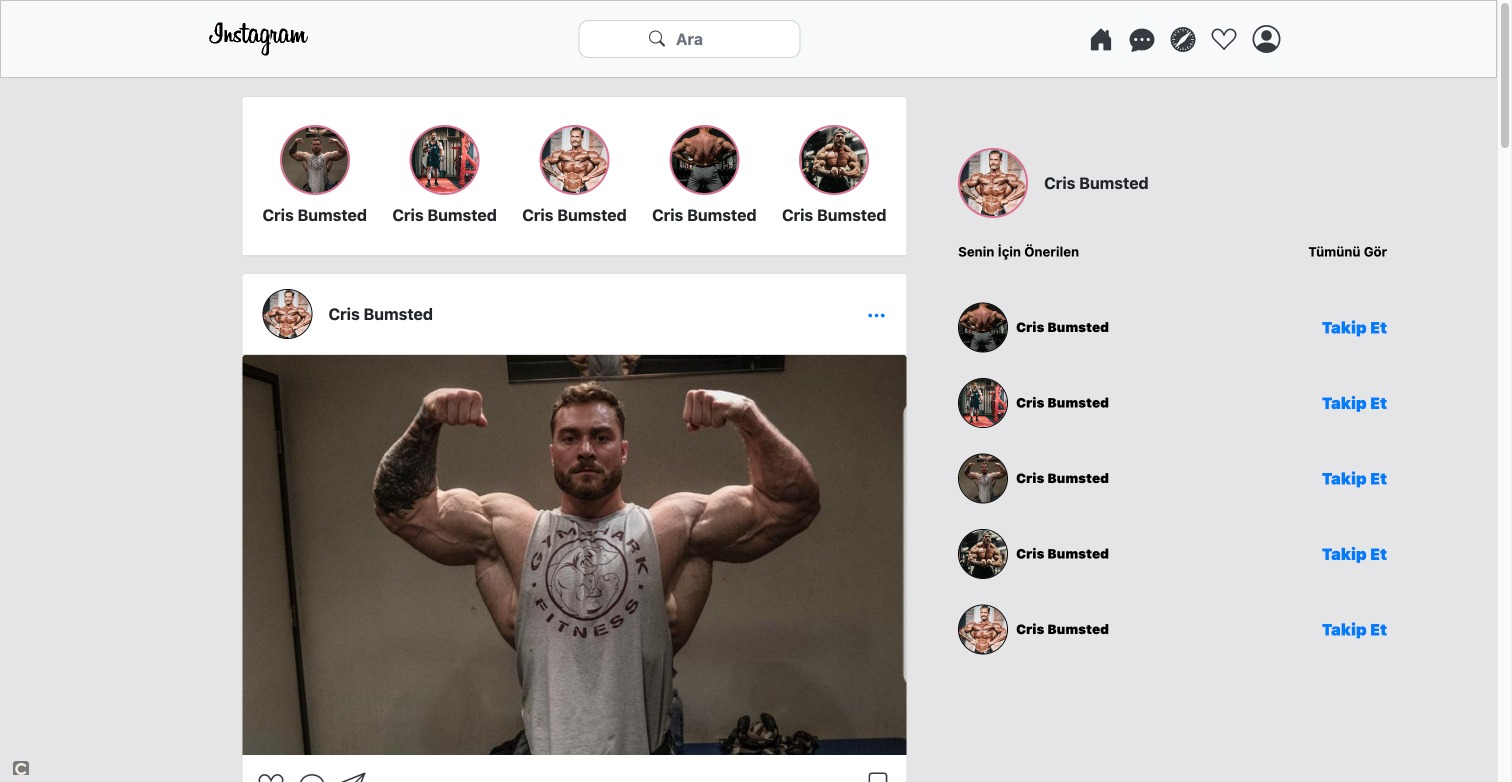This screenshot has height=782, width=1512.
Task: Open the first story thumbnail
Action: [315, 159]
